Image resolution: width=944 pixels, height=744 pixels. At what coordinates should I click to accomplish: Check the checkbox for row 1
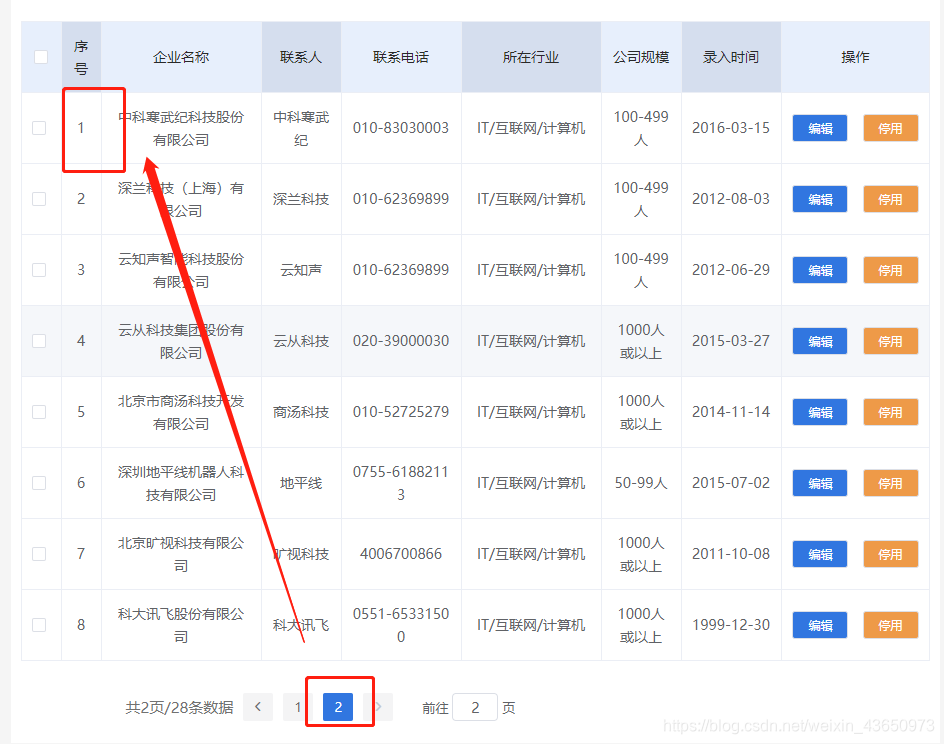[x=41, y=128]
